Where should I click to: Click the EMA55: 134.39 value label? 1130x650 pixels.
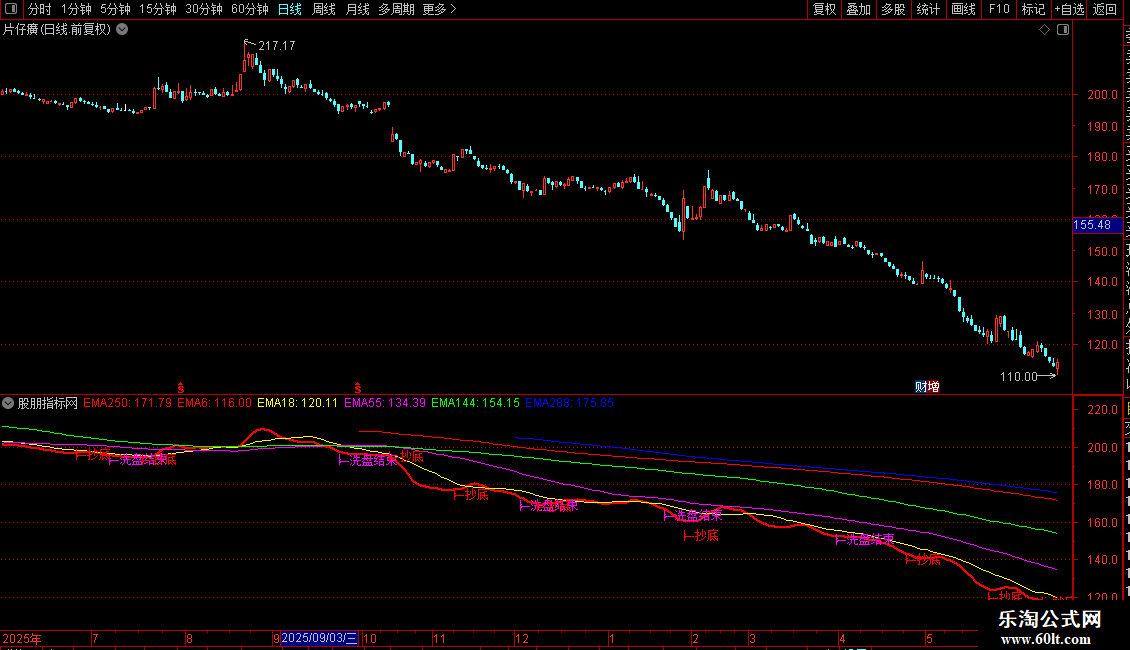click(385, 403)
